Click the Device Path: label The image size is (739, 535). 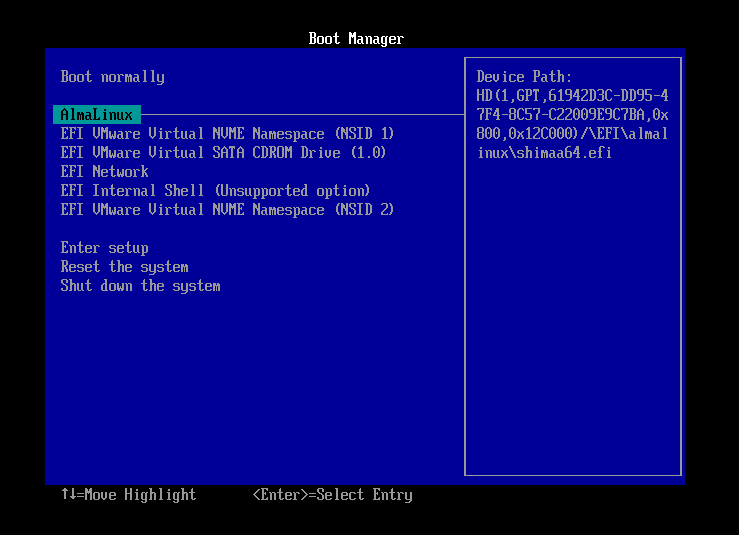point(524,77)
